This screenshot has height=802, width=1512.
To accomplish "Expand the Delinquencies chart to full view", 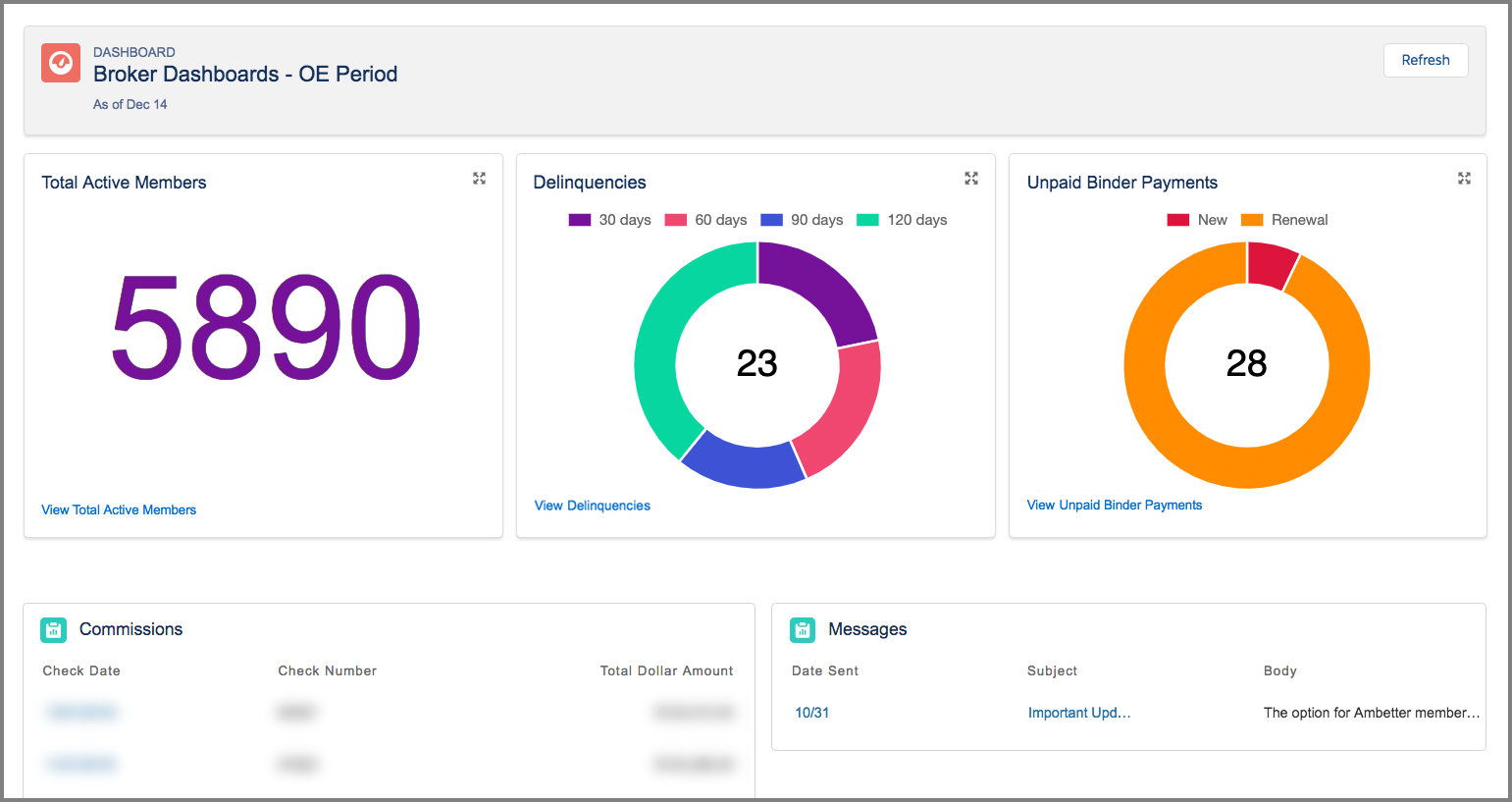I will pyautogui.click(x=971, y=179).
